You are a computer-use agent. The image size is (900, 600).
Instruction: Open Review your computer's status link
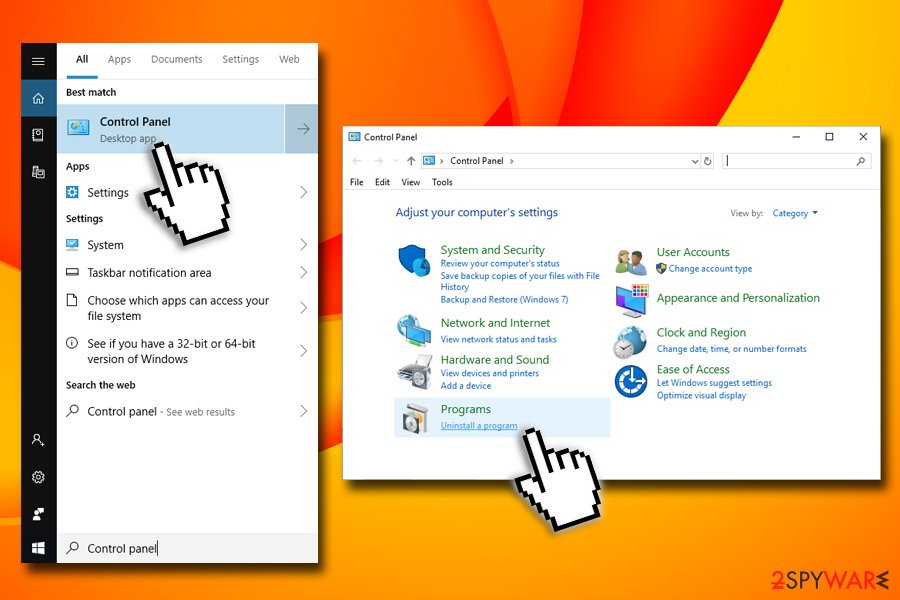click(500, 264)
